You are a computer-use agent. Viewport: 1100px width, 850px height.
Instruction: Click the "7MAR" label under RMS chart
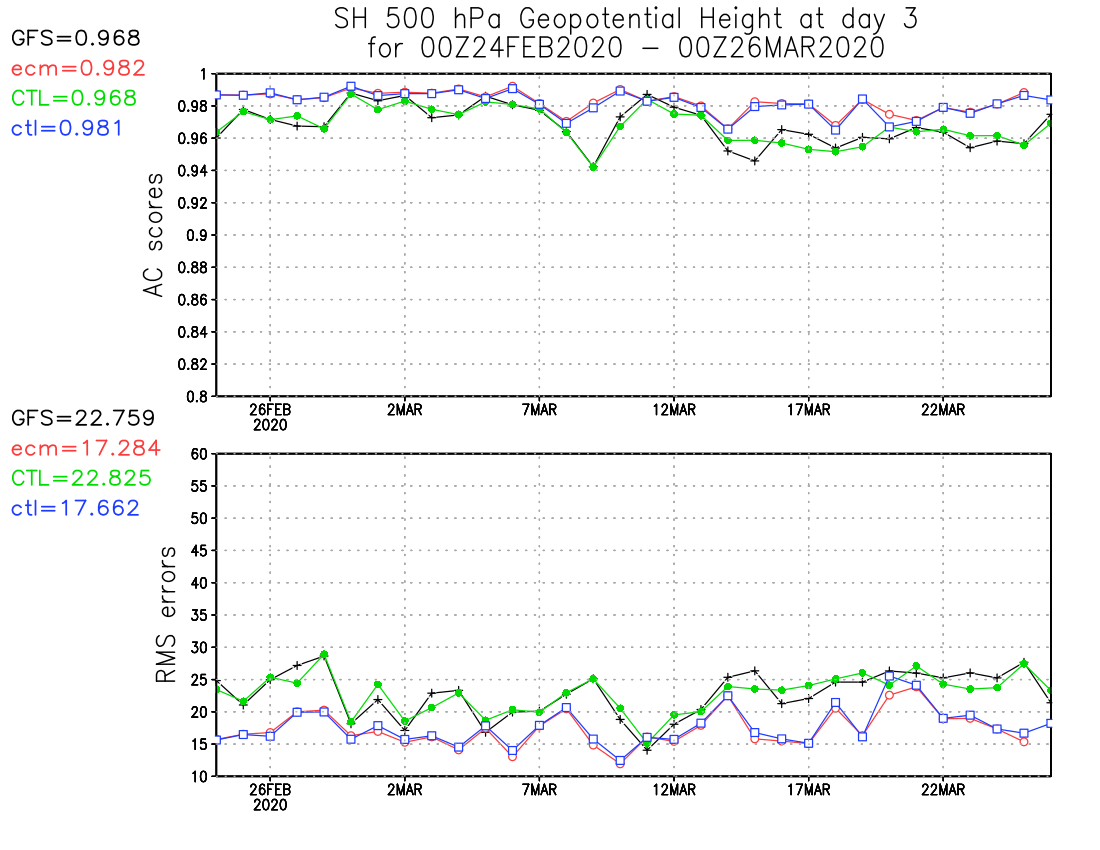[x=539, y=790]
